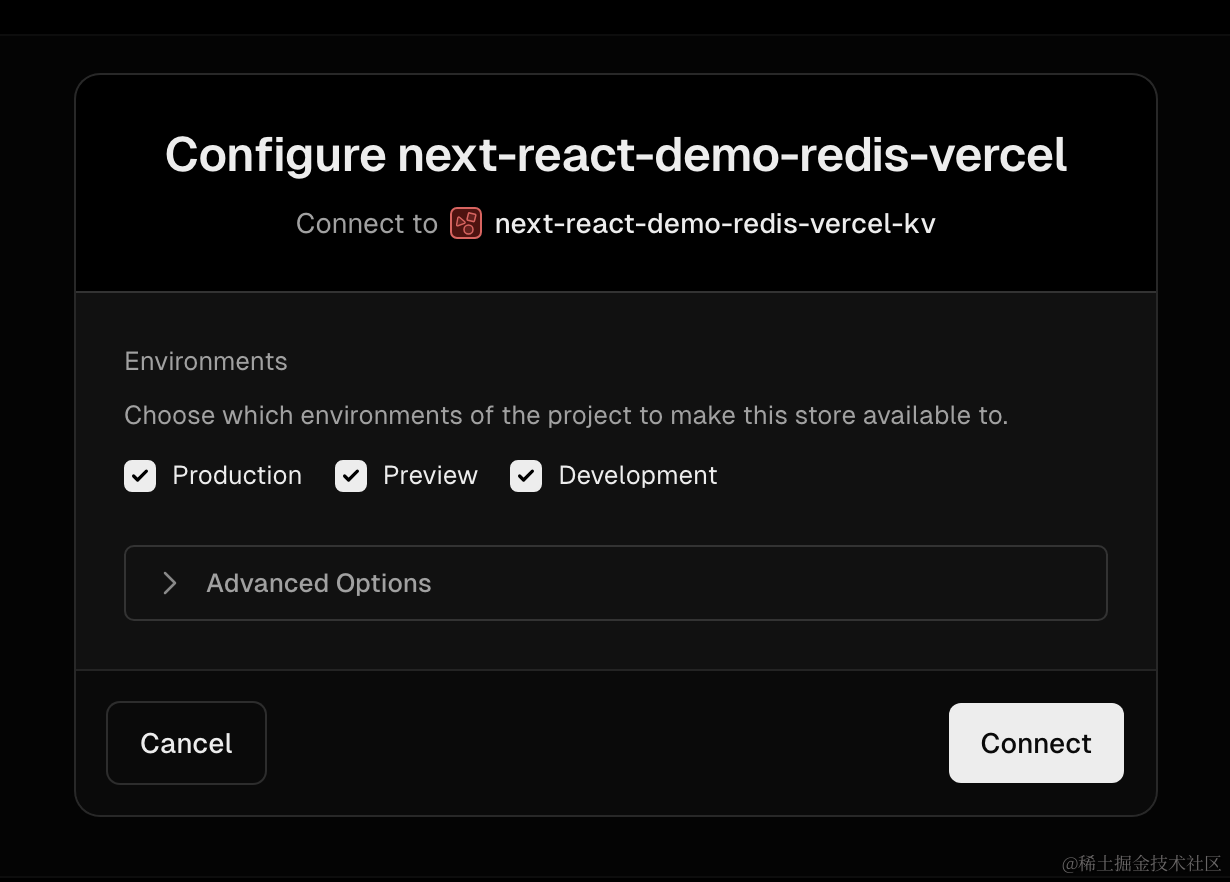Click the Advanced Options label text

318,583
